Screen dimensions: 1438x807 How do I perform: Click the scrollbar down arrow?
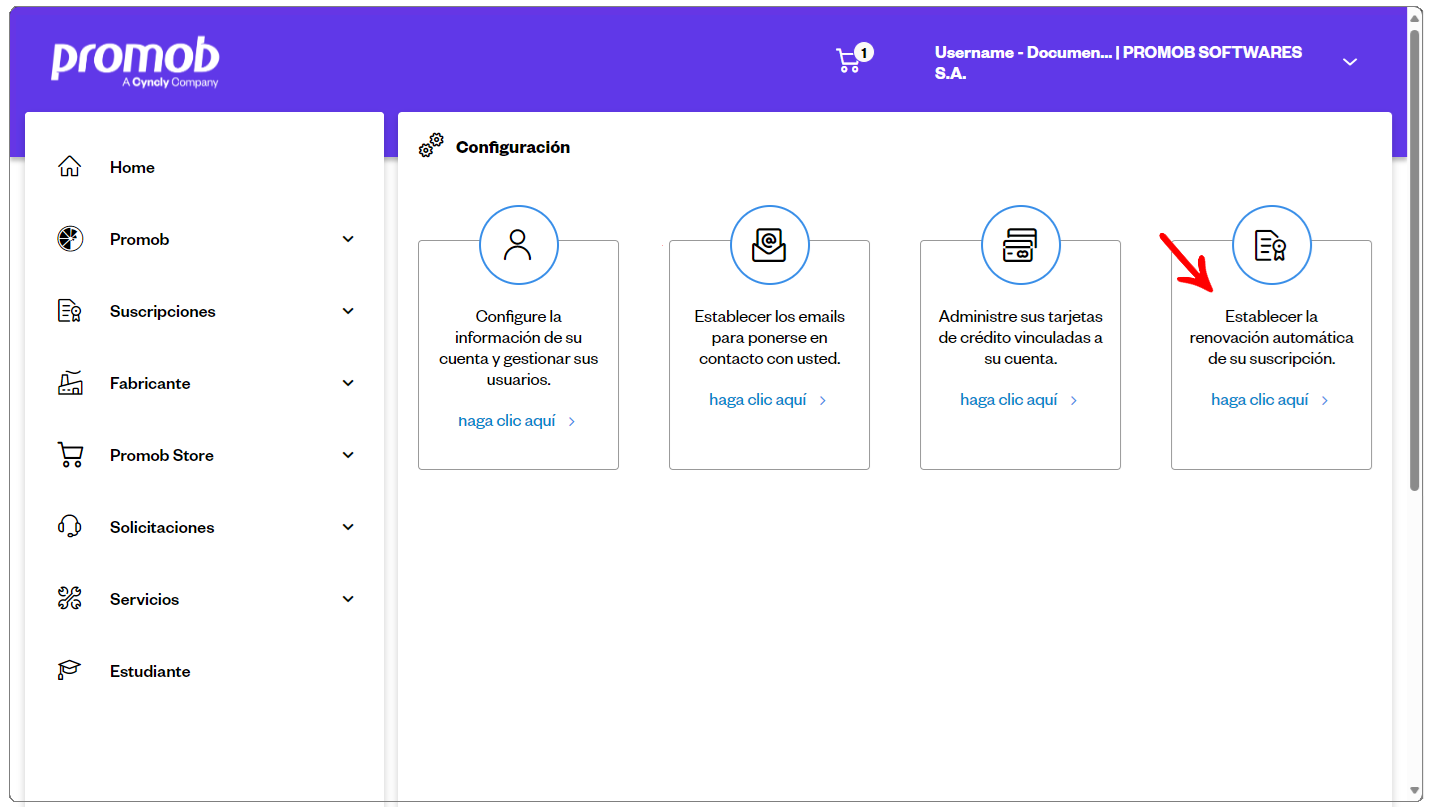1415,789
